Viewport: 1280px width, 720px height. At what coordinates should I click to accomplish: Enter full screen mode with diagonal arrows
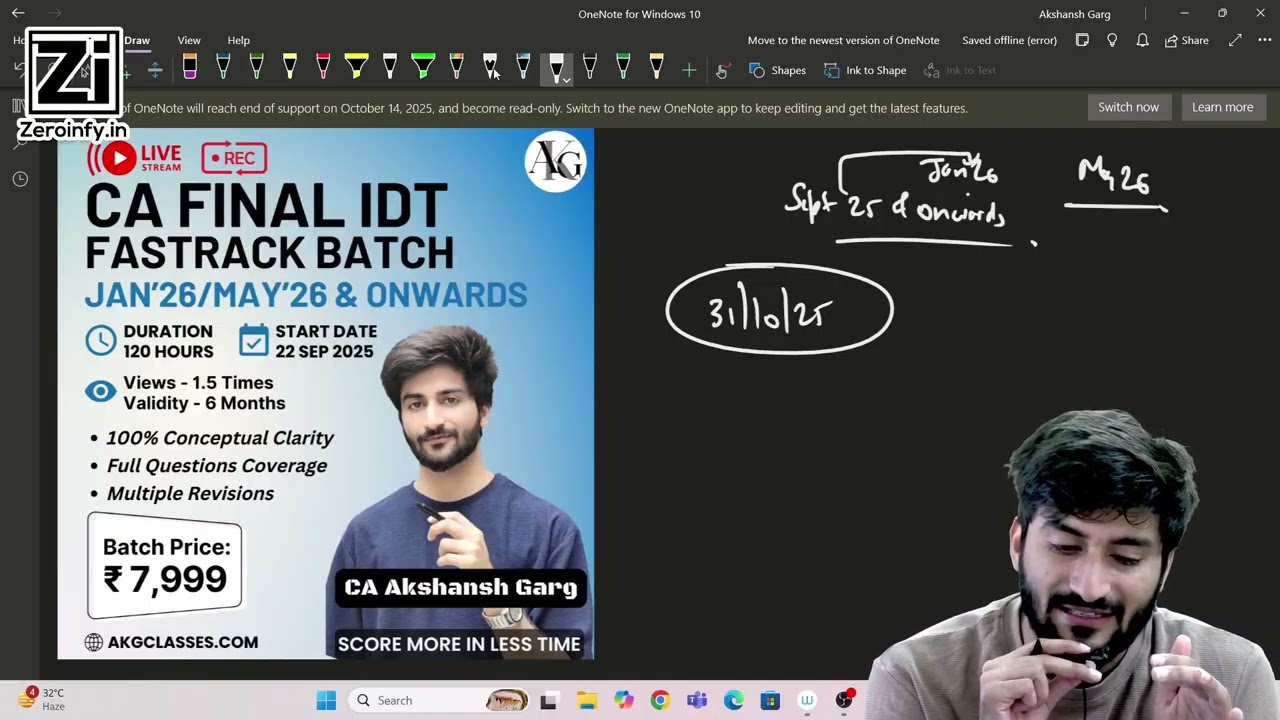click(1235, 40)
